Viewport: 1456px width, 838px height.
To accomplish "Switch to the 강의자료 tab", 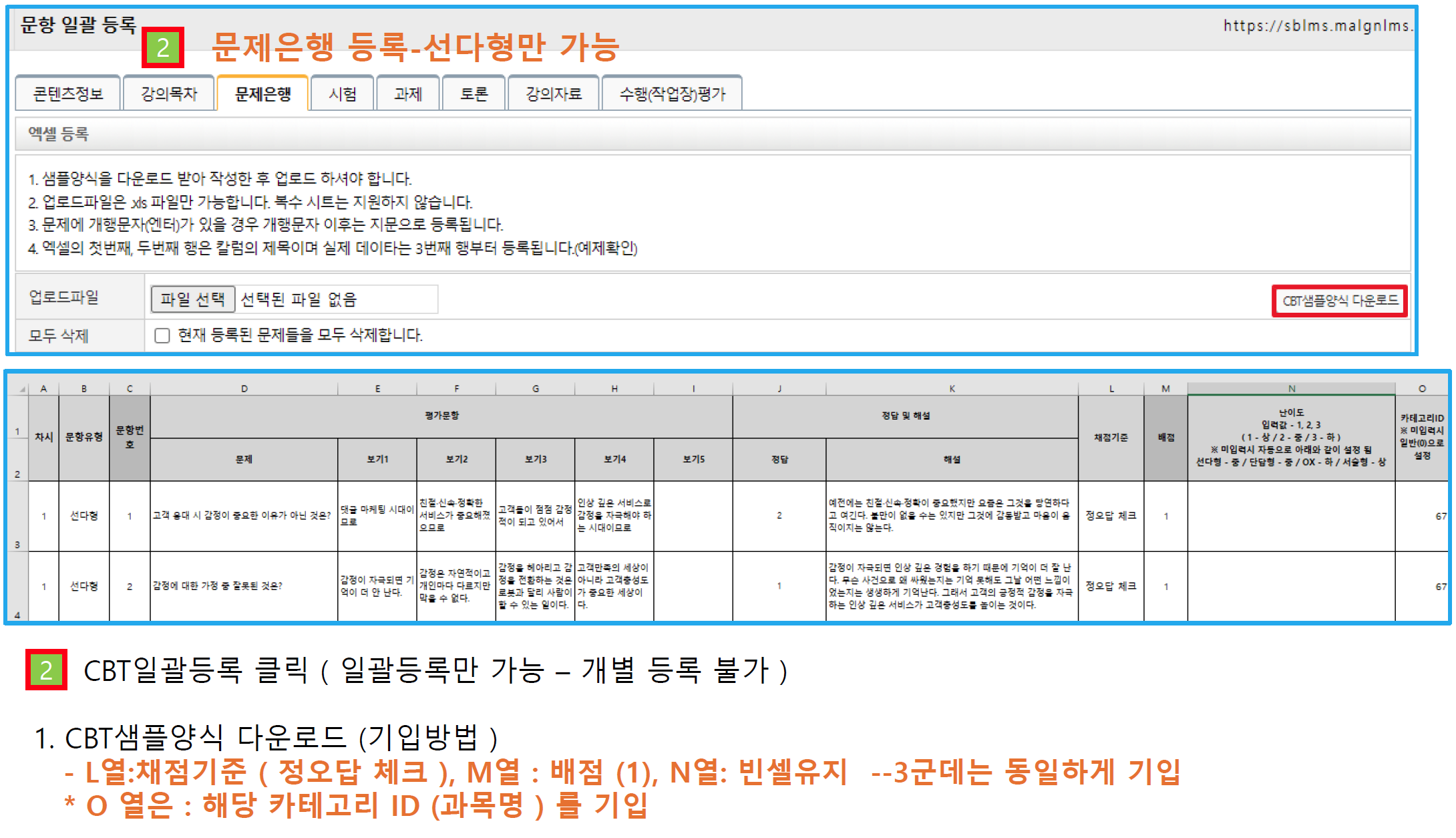I will [554, 94].
